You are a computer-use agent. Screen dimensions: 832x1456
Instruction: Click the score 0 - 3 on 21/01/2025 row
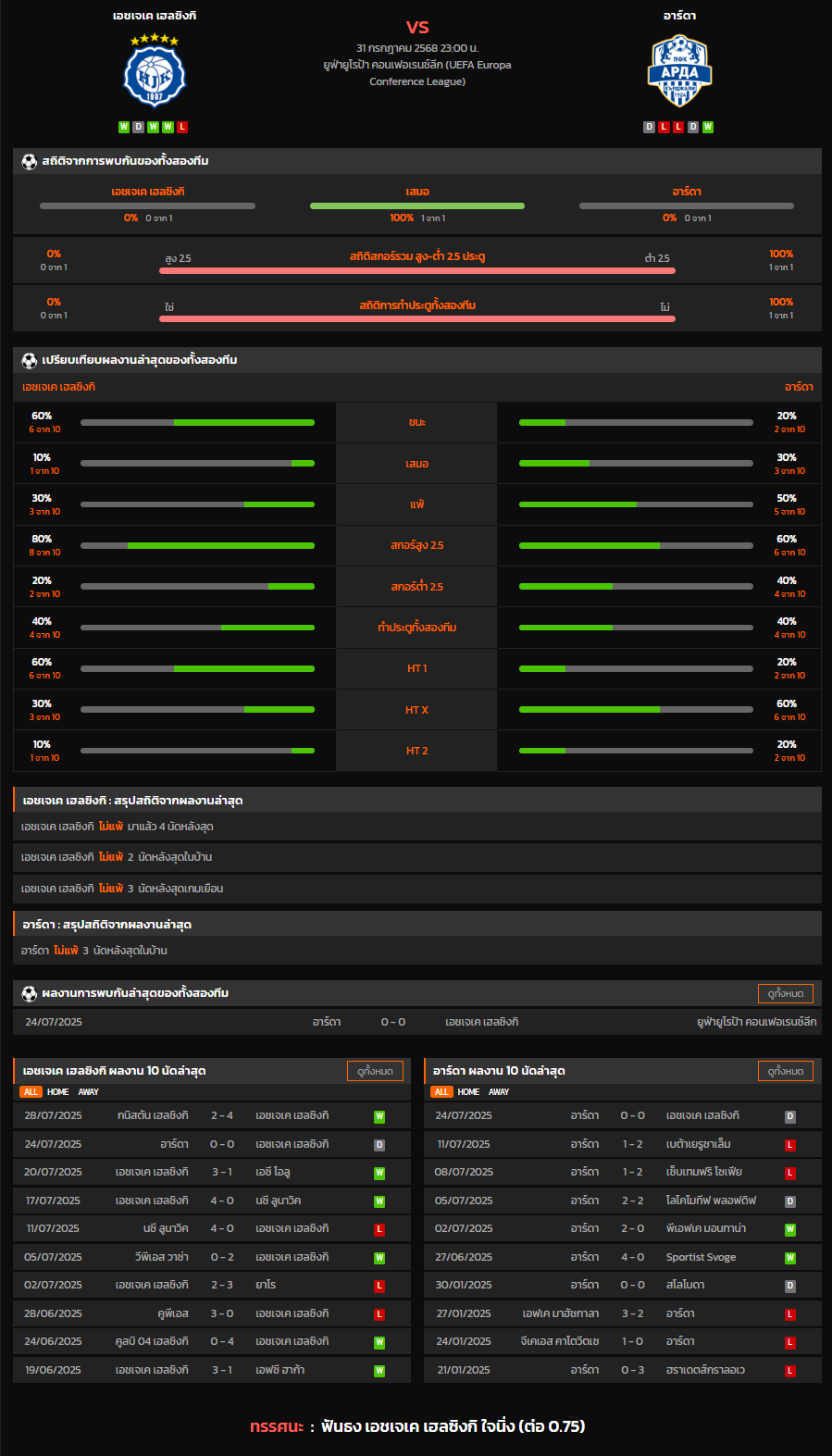pyautogui.click(x=633, y=1370)
